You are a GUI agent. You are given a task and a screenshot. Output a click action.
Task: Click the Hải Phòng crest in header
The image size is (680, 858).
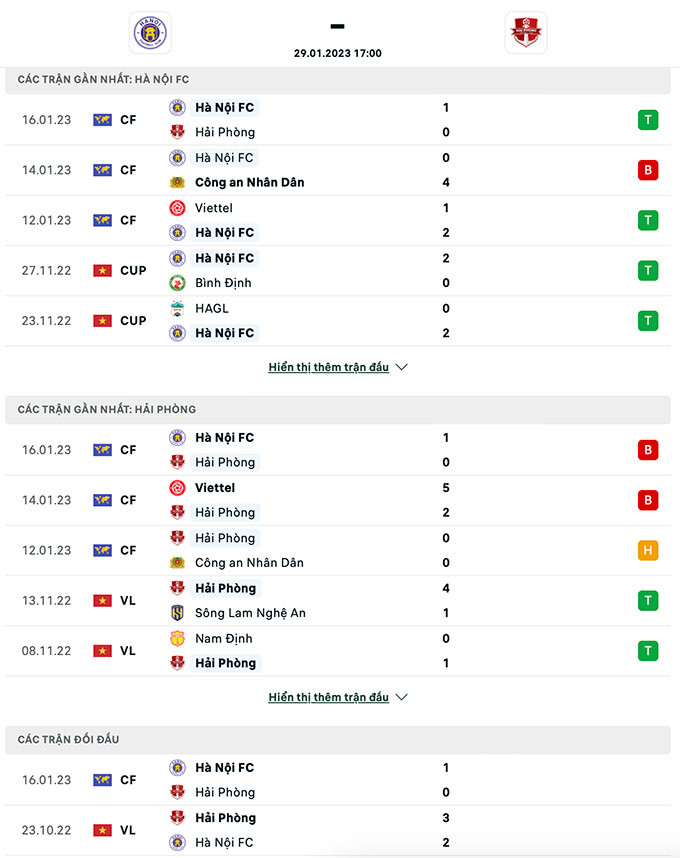point(526,32)
